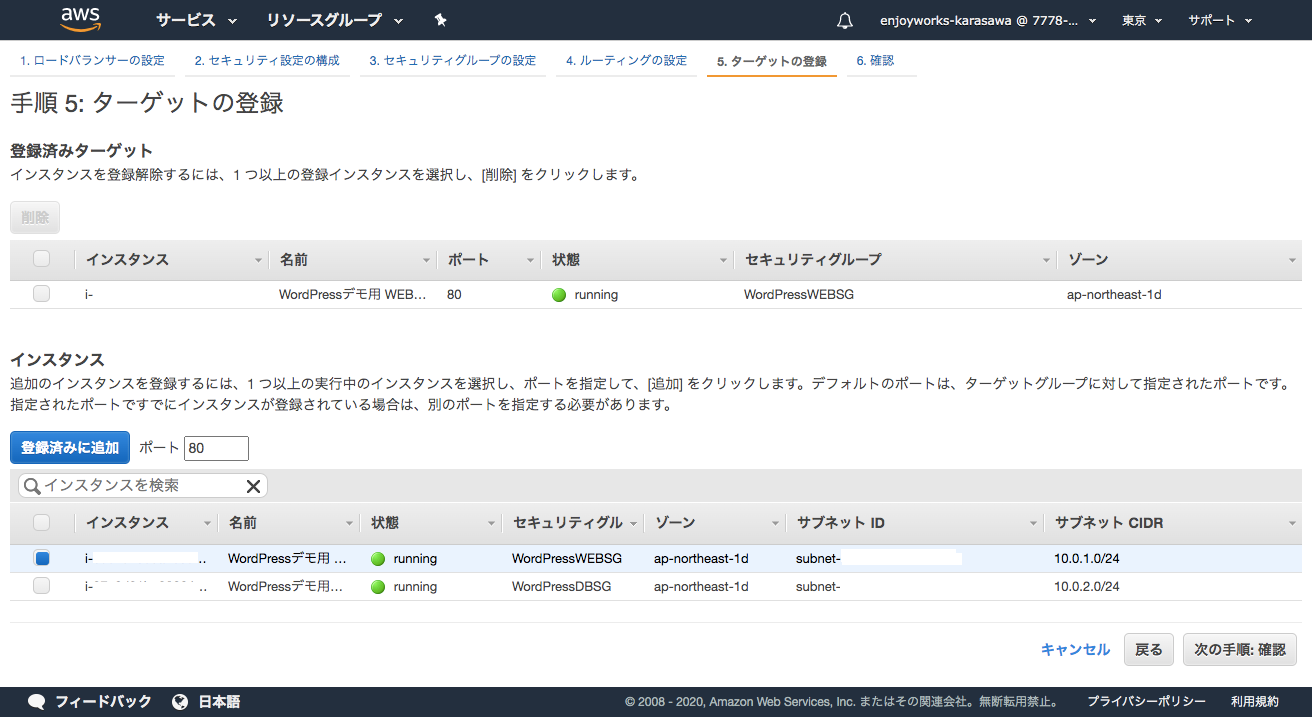Click 次の手順: 確認 button
Image resolution: width=1312 pixels, height=717 pixels.
coord(1240,649)
